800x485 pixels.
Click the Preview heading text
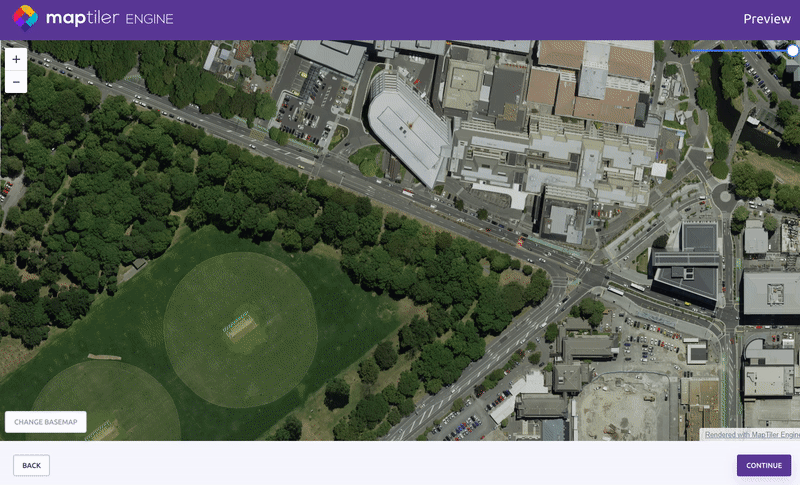[x=767, y=19]
